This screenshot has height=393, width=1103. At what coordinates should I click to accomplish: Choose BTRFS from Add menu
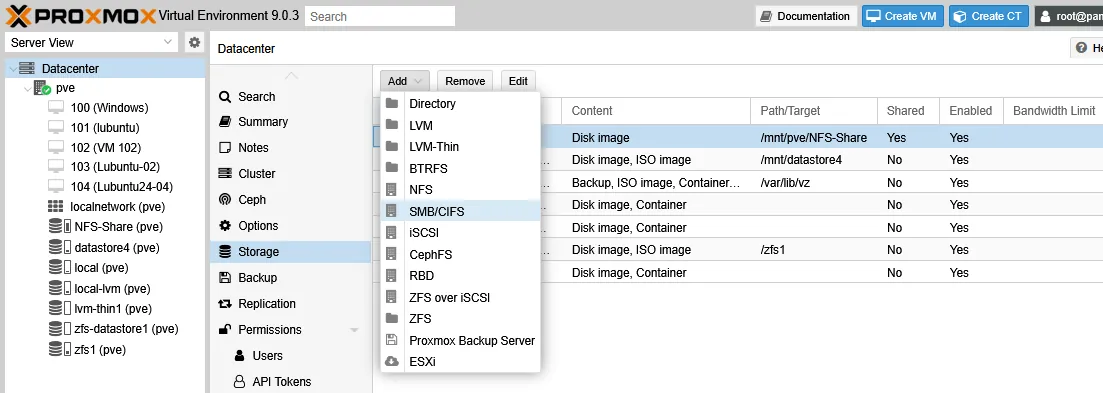click(x=460, y=168)
